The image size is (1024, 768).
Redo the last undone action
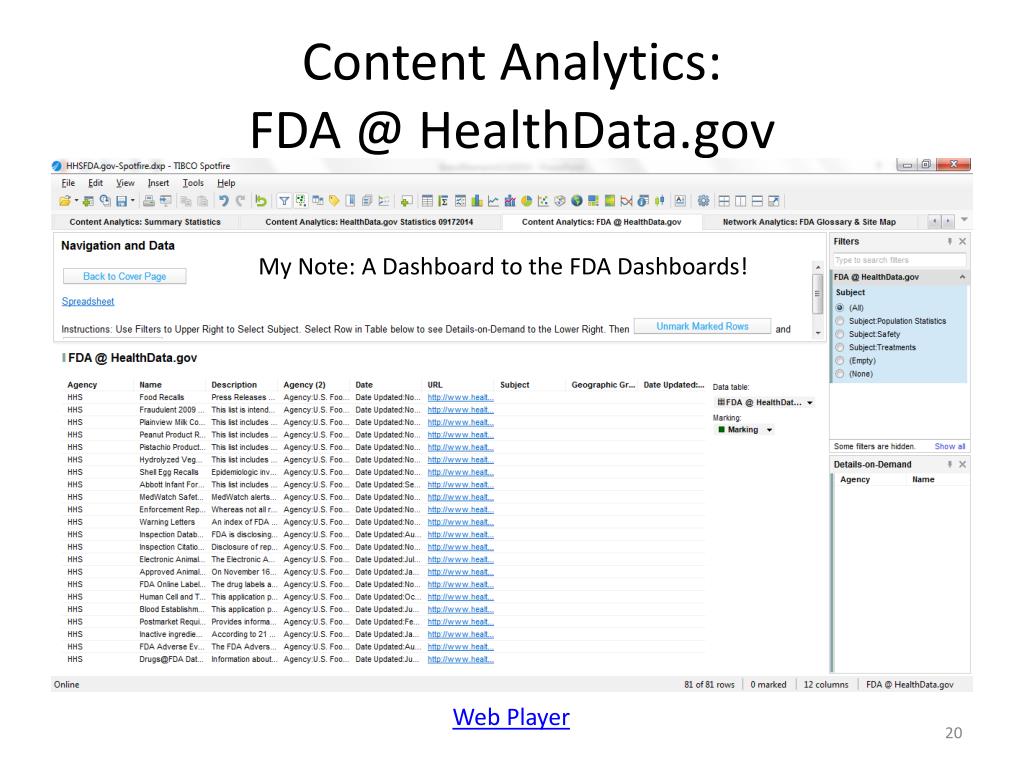coord(240,201)
